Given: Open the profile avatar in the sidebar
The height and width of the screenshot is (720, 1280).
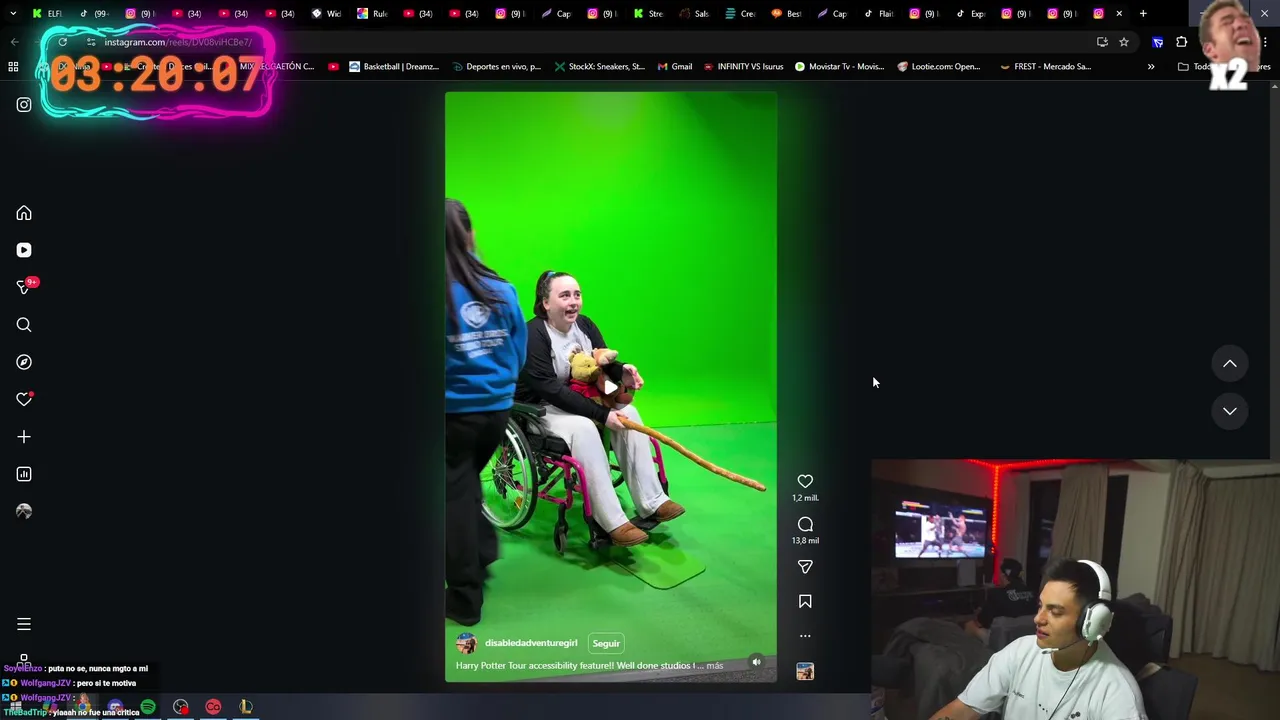Looking at the screenshot, I should pyautogui.click(x=24, y=511).
